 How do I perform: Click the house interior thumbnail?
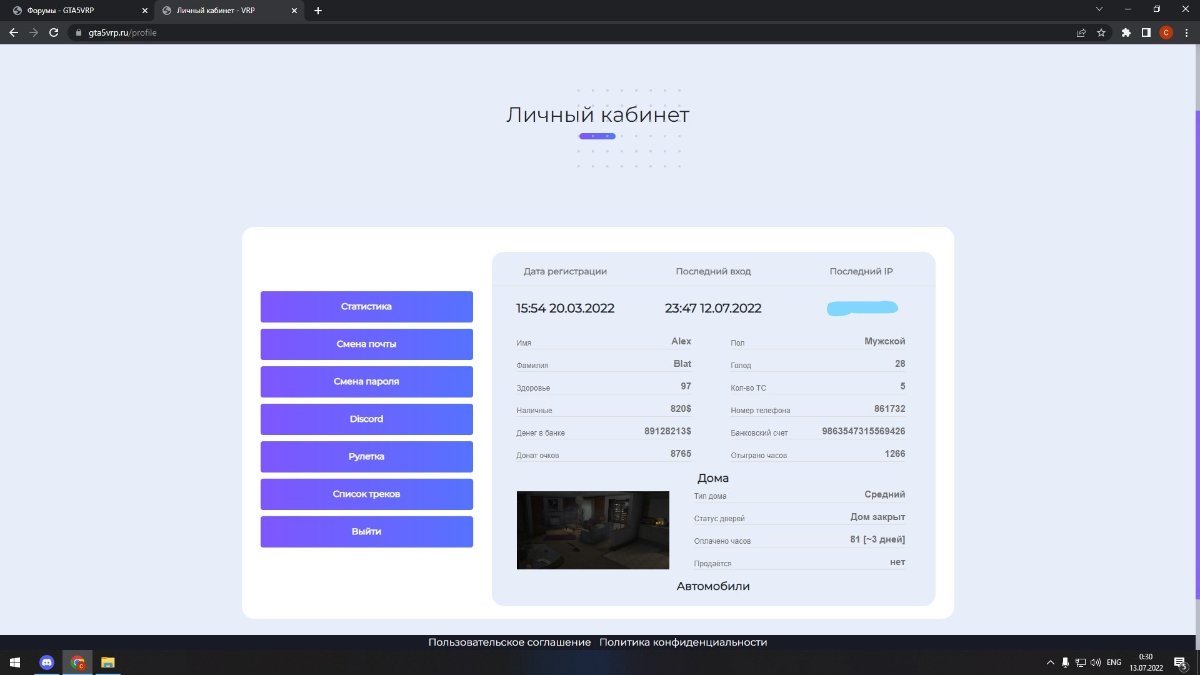pyautogui.click(x=592, y=530)
